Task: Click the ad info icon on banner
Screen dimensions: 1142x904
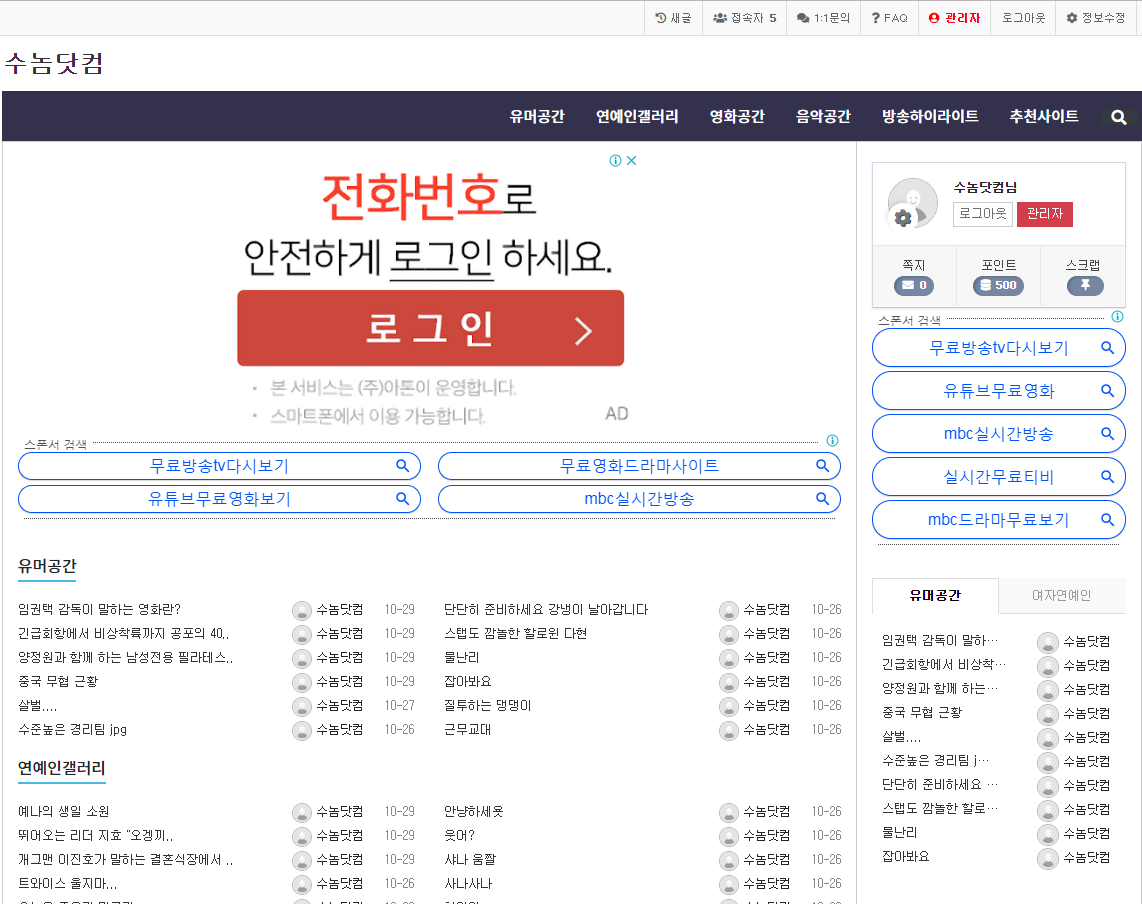Action: (616, 161)
